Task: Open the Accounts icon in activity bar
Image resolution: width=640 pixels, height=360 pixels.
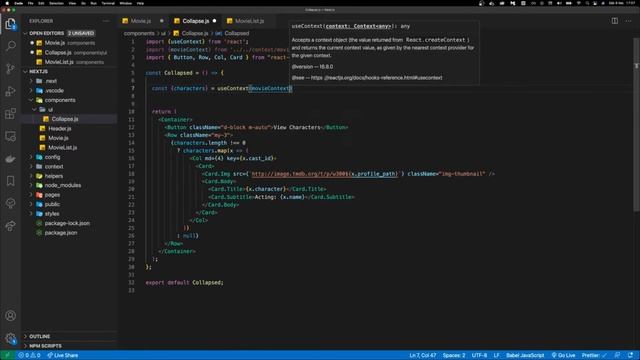Action: point(11,316)
